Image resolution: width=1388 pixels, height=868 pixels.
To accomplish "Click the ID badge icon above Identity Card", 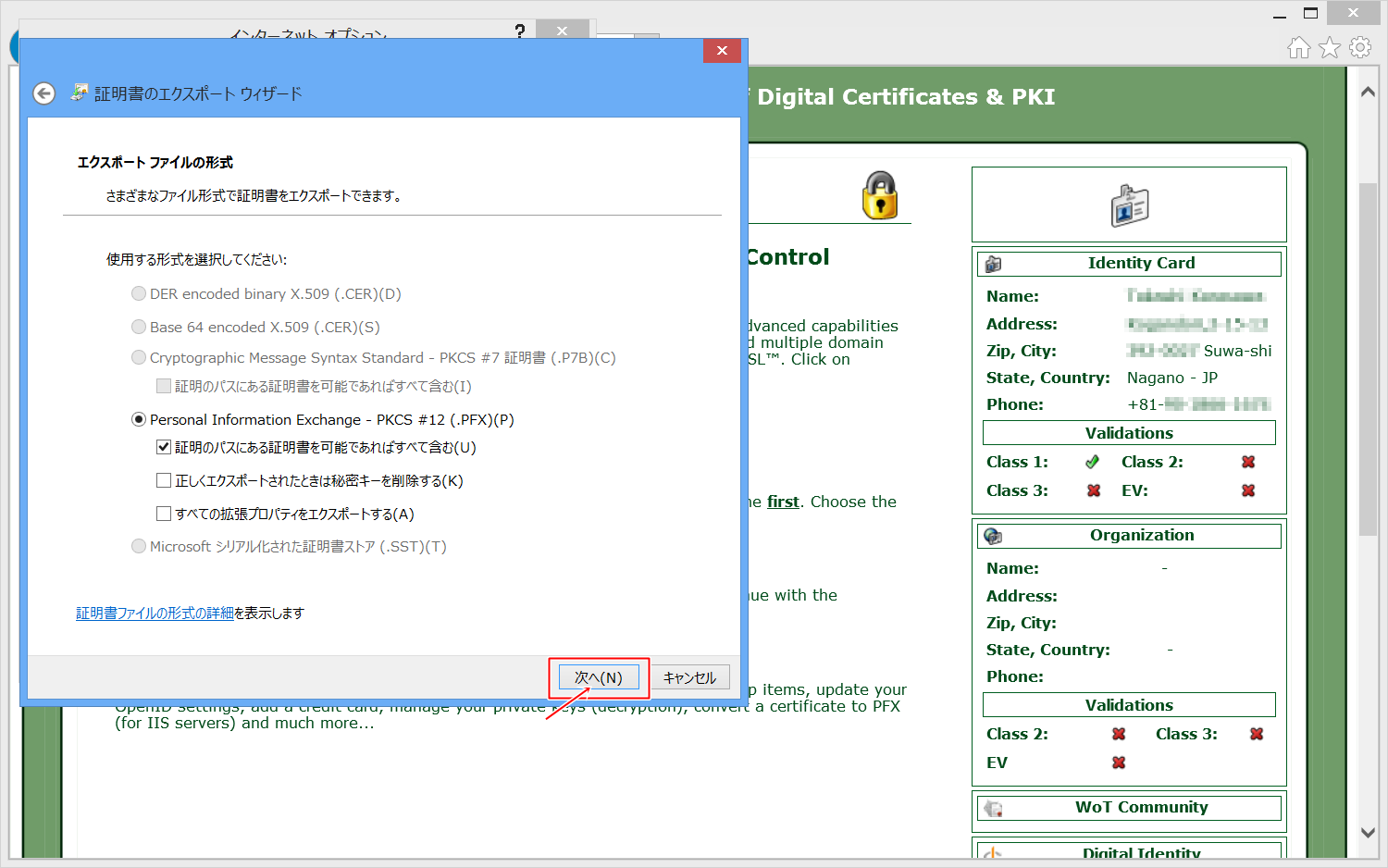I will point(1129,205).
